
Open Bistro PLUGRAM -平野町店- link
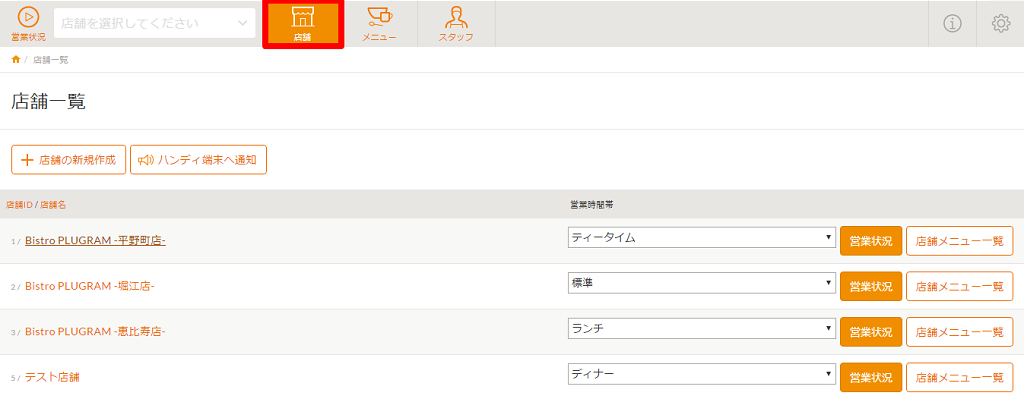95,241
